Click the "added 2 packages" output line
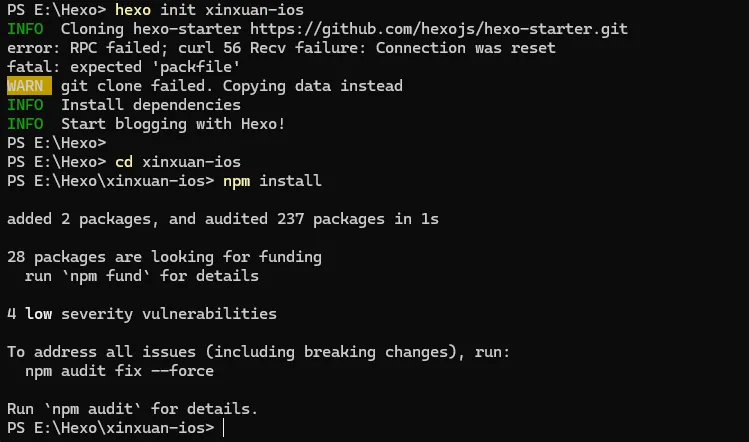Viewport: 749px width, 442px height. click(x=222, y=218)
